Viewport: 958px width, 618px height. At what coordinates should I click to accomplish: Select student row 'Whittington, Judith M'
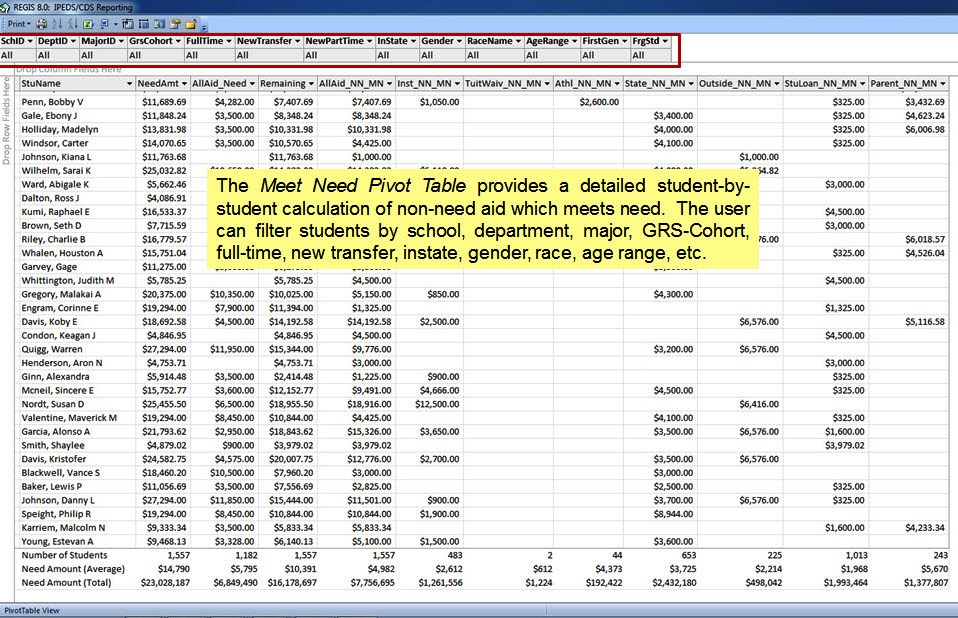[68, 280]
